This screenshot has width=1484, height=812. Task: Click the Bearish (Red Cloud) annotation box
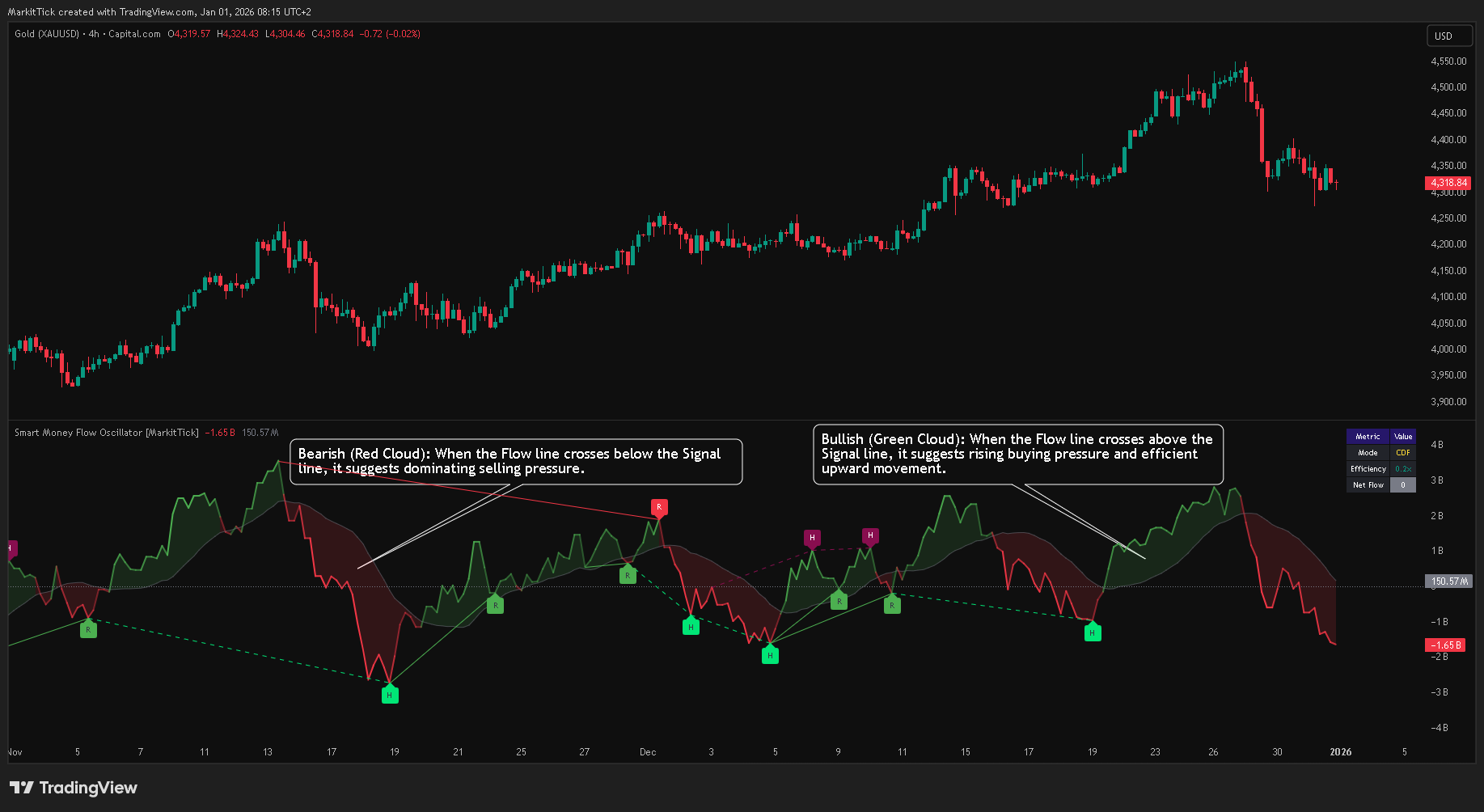(516, 462)
